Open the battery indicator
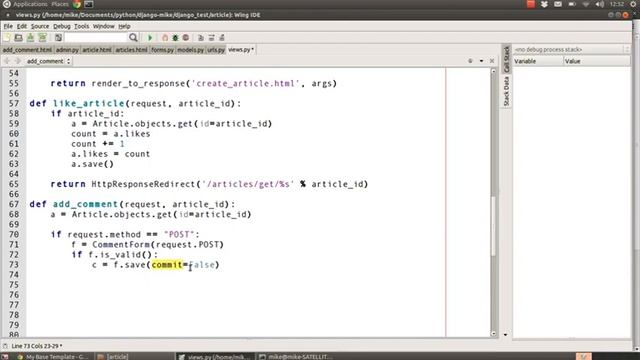The image size is (640, 360). coord(572,4)
